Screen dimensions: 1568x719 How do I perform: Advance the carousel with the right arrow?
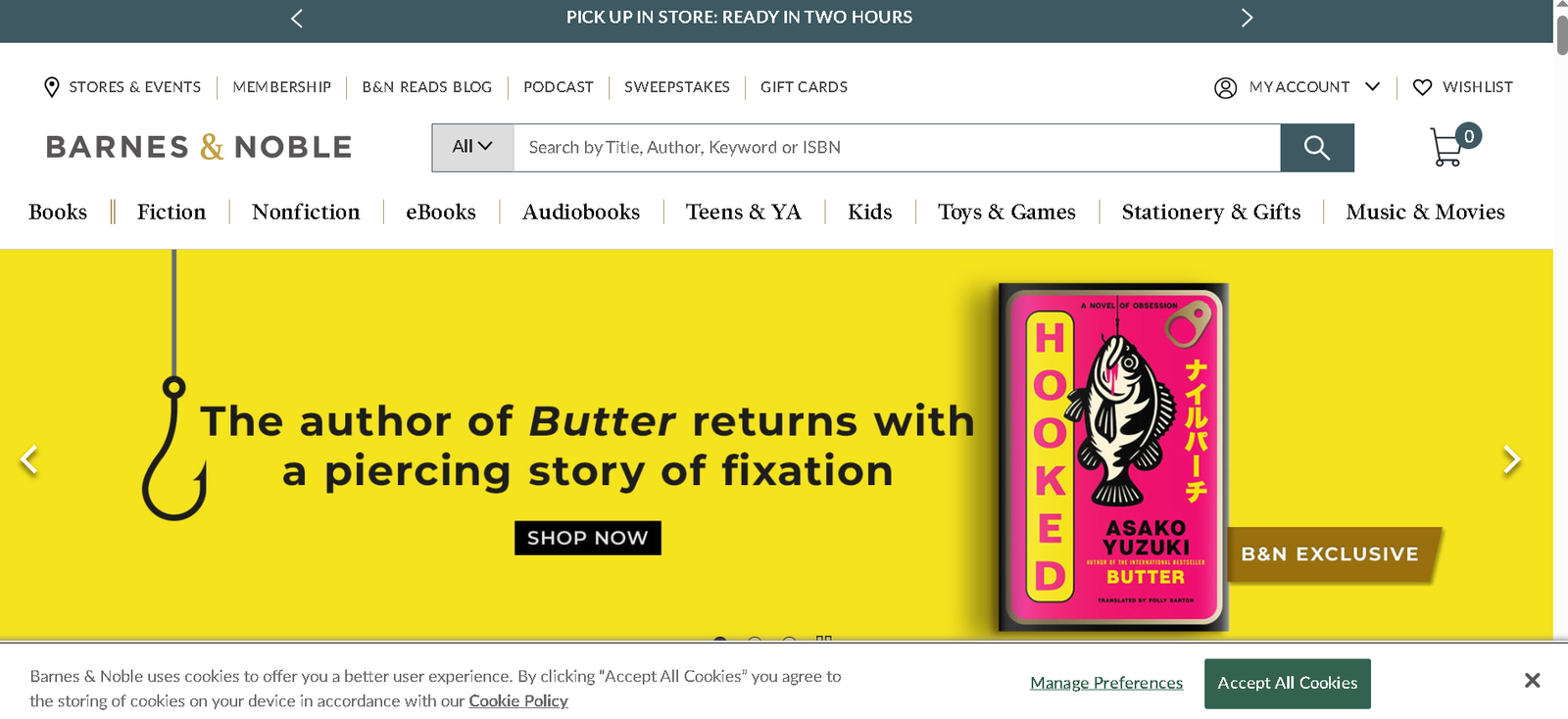tap(1512, 458)
